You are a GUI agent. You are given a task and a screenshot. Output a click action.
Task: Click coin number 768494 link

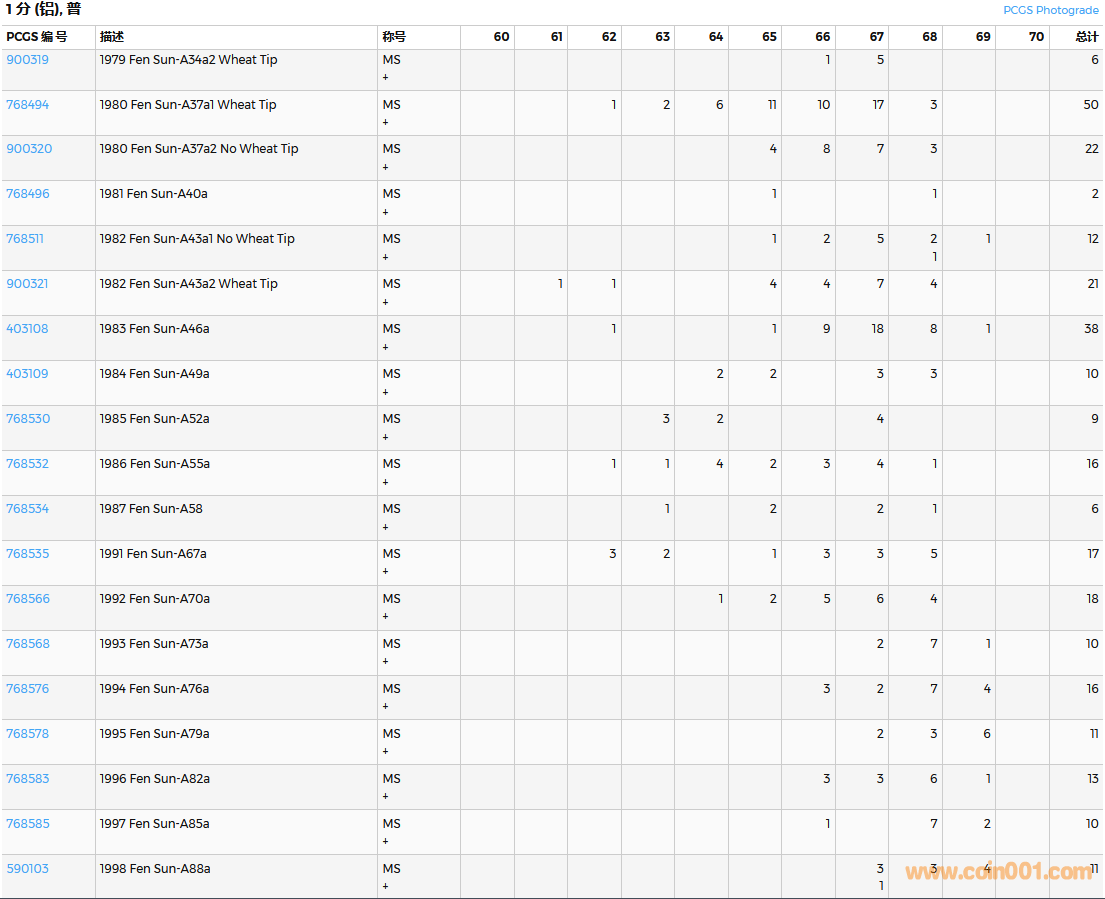point(27,105)
